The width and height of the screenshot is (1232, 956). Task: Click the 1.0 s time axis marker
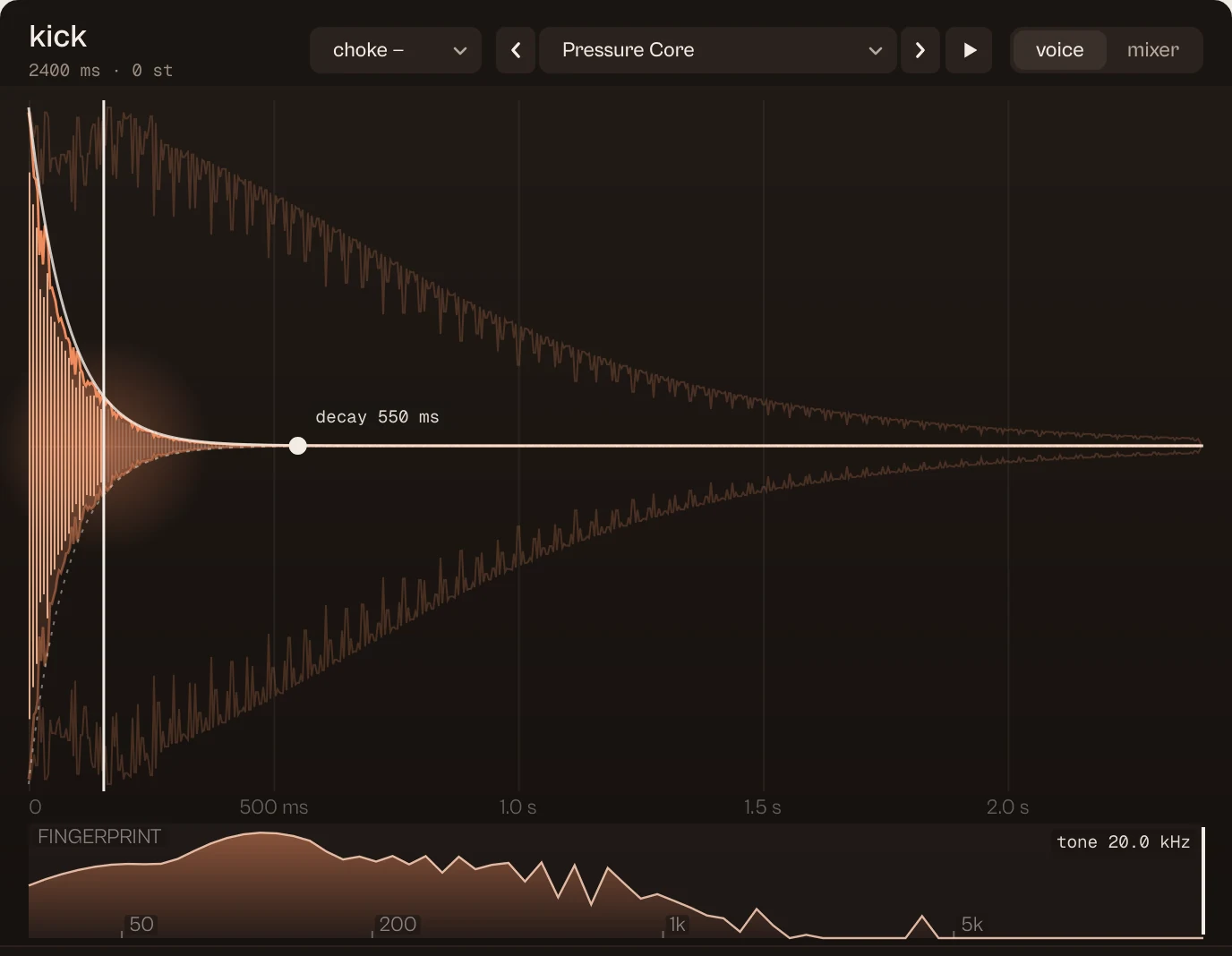coord(518,807)
